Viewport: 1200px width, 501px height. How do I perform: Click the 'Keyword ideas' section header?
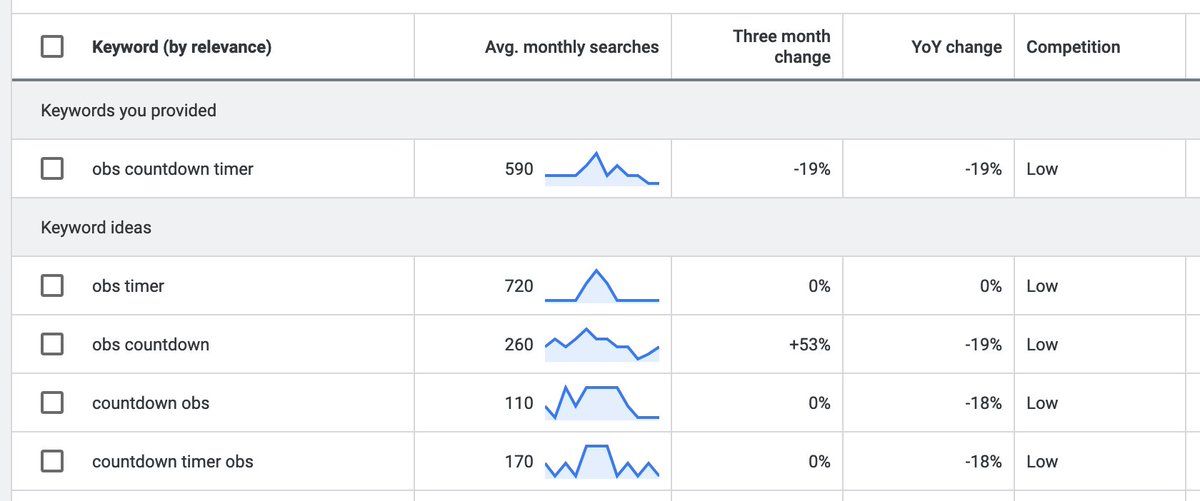96,228
